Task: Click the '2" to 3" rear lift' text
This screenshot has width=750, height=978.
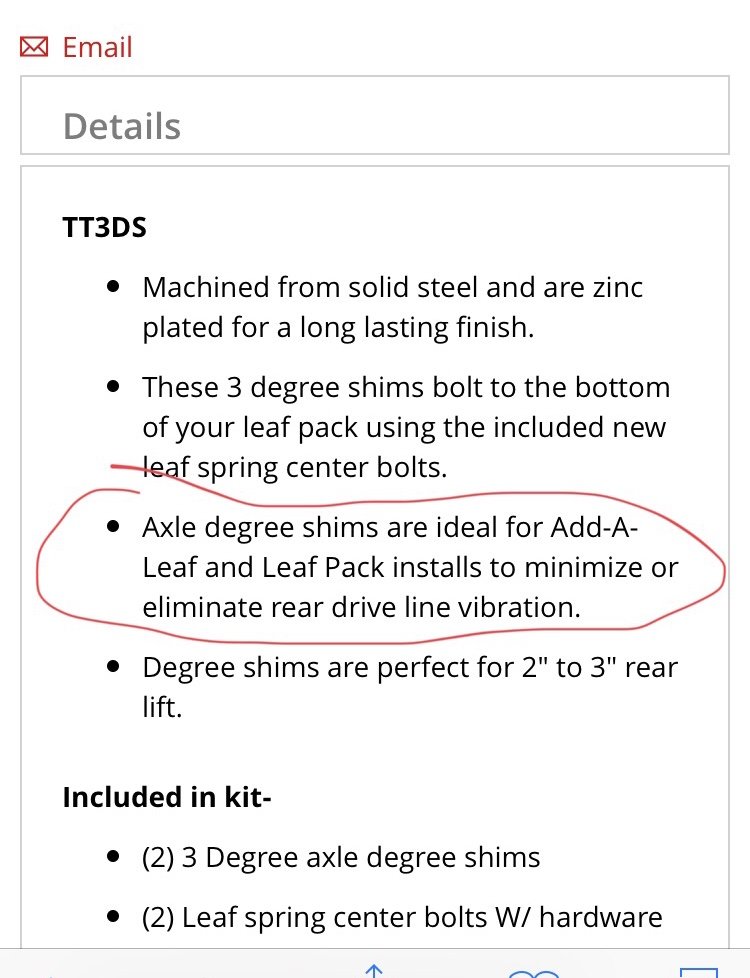Action: point(410,687)
